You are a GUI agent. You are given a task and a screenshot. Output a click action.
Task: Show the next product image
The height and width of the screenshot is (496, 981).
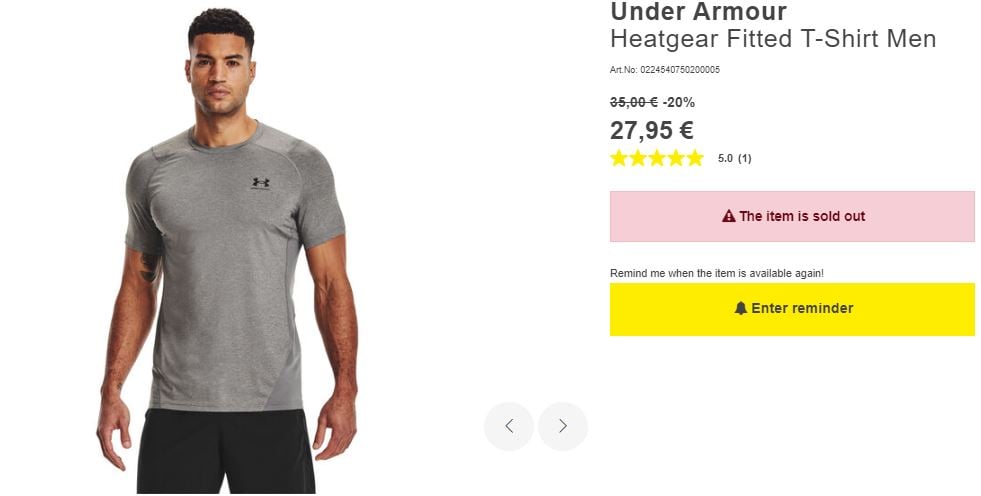pyautogui.click(x=562, y=426)
